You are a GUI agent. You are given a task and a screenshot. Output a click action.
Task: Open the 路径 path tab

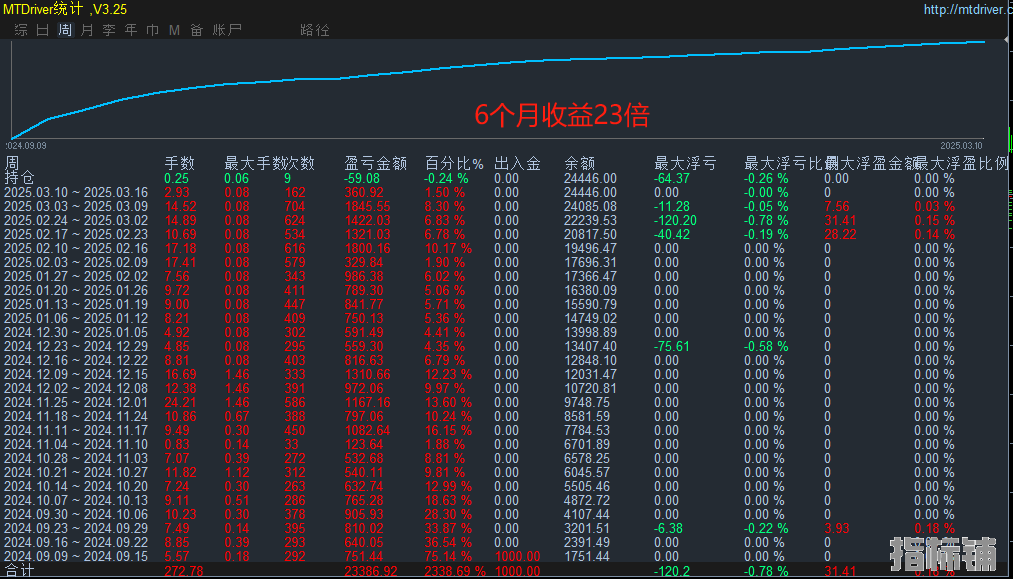[x=315, y=30]
